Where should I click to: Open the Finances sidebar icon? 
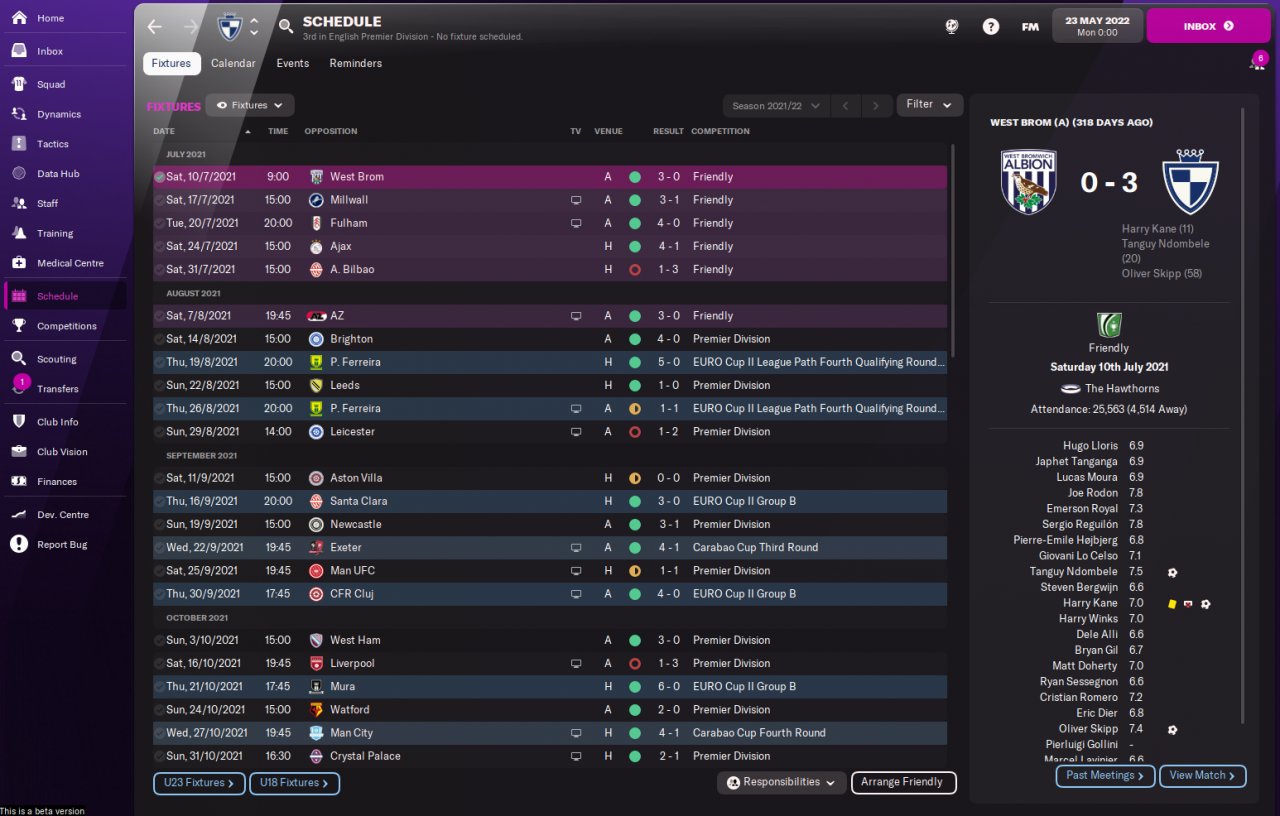coord(19,481)
